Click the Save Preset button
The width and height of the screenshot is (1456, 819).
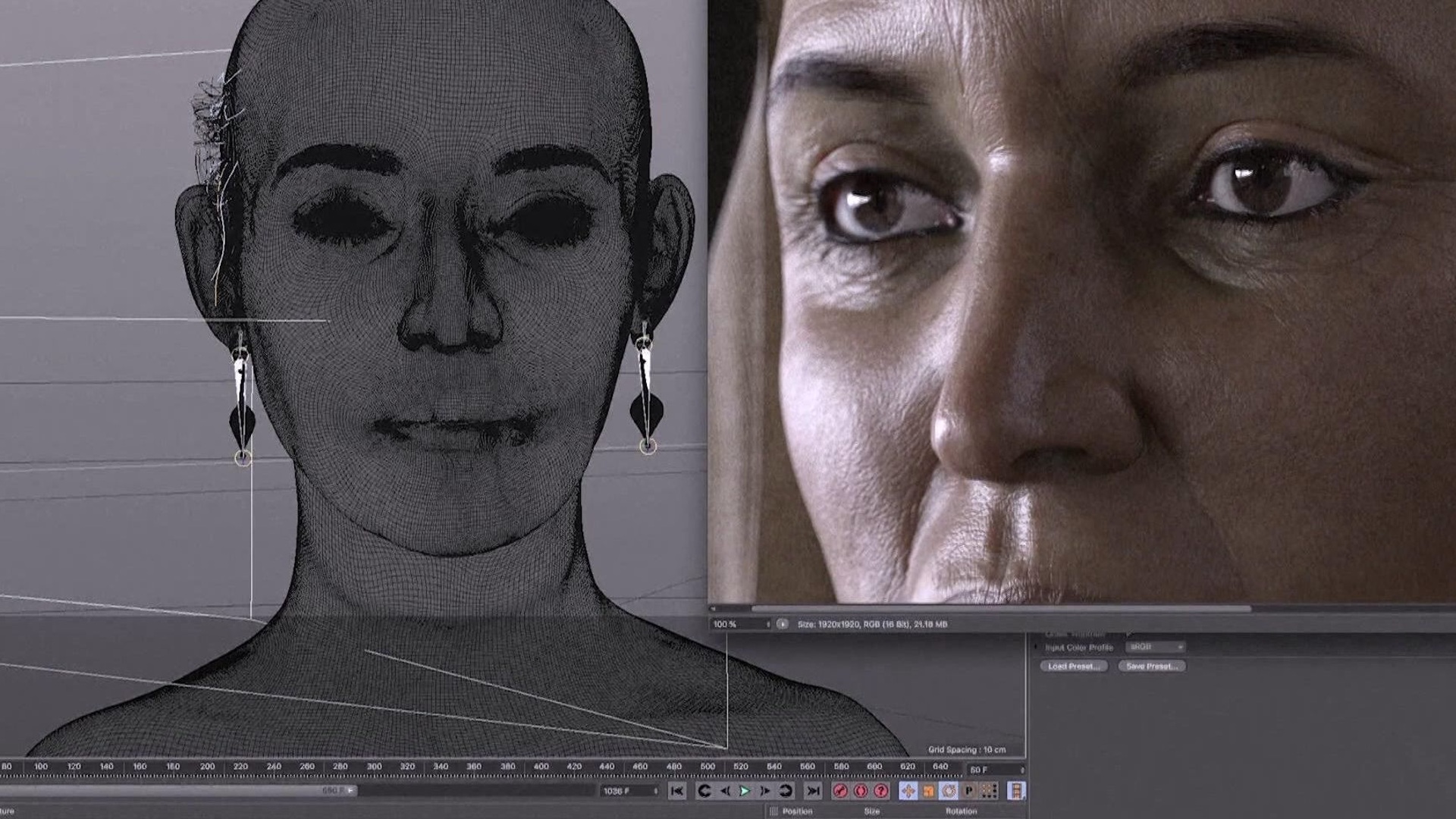click(x=1151, y=666)
